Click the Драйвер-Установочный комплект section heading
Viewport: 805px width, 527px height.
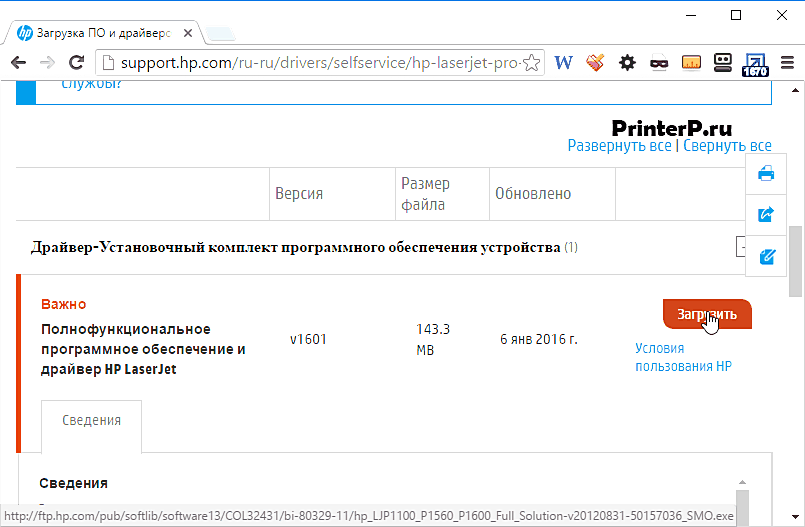click(x=295, y=247)
